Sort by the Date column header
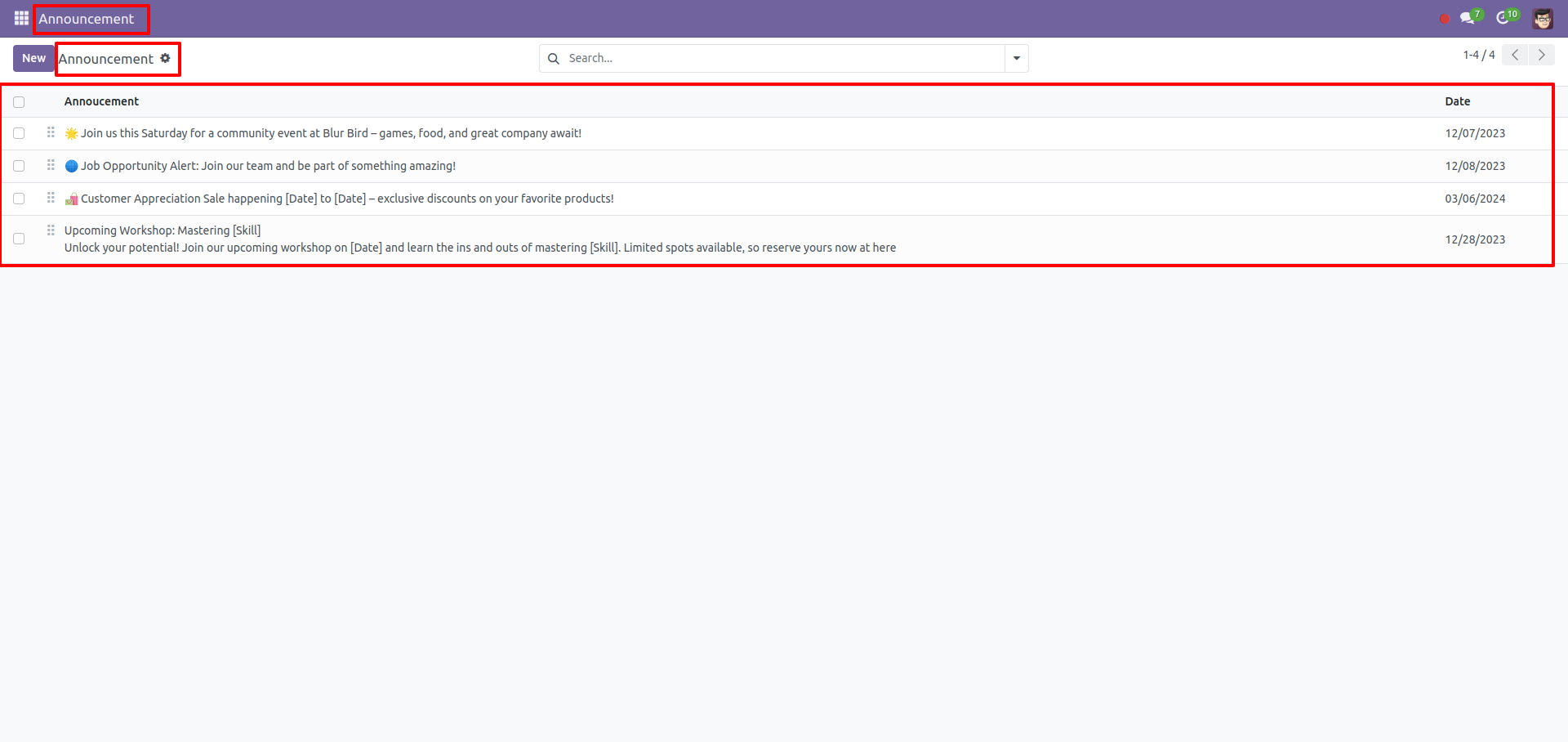This screenshot has width=1568, height=742. pyautogui.click(x=1458, y=101)
